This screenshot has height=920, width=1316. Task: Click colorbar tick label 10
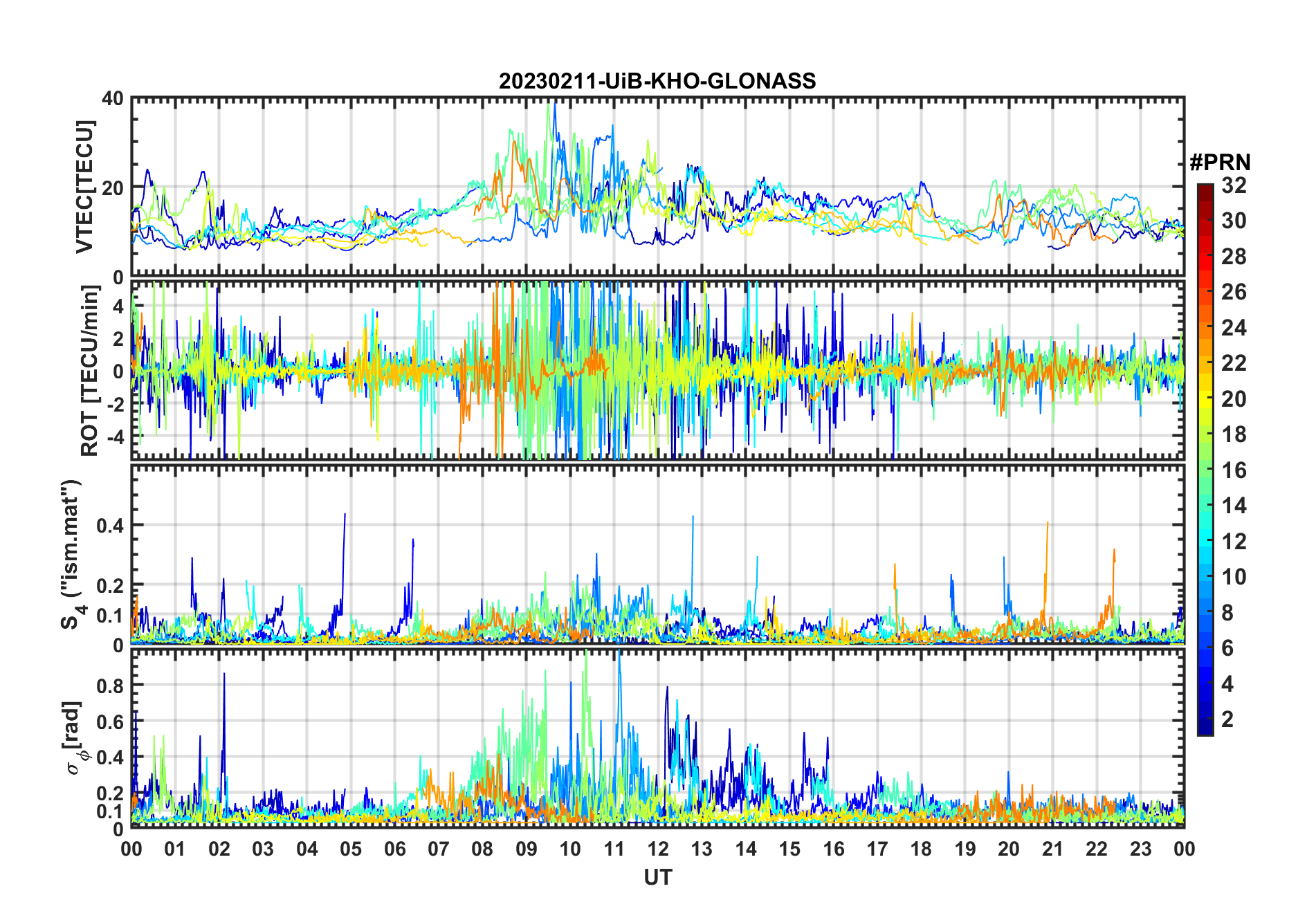(x=1234, y=577)
